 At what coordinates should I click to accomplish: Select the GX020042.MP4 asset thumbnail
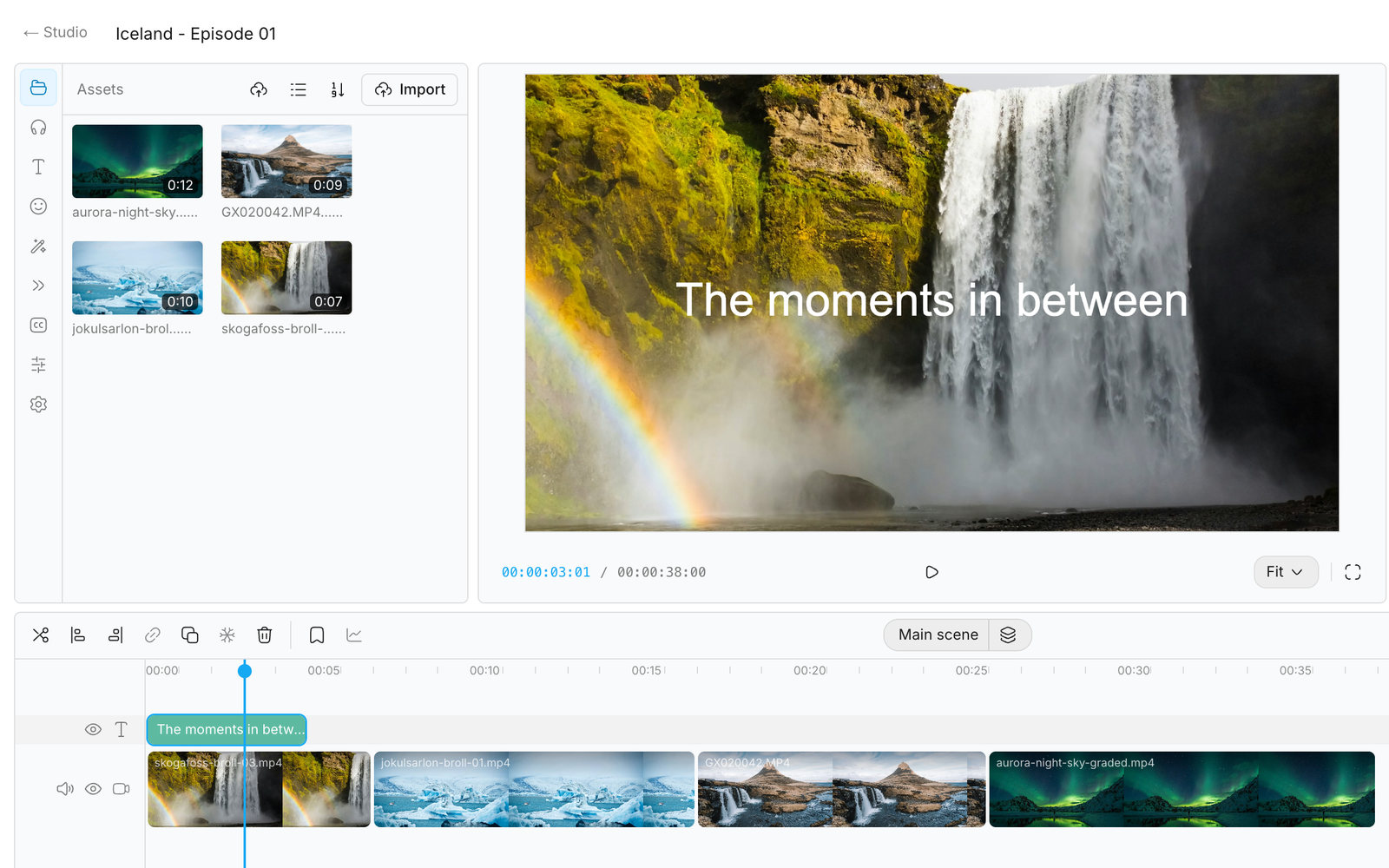[286, 161]
